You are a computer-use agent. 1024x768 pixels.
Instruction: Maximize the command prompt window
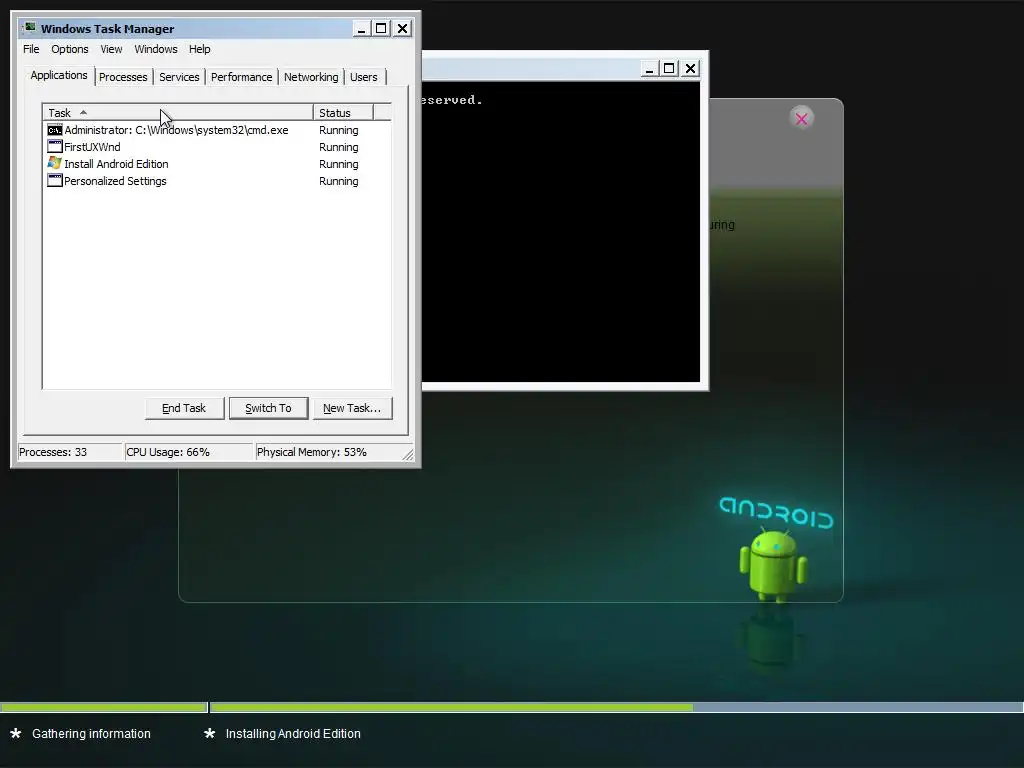[x=669, y=69]
